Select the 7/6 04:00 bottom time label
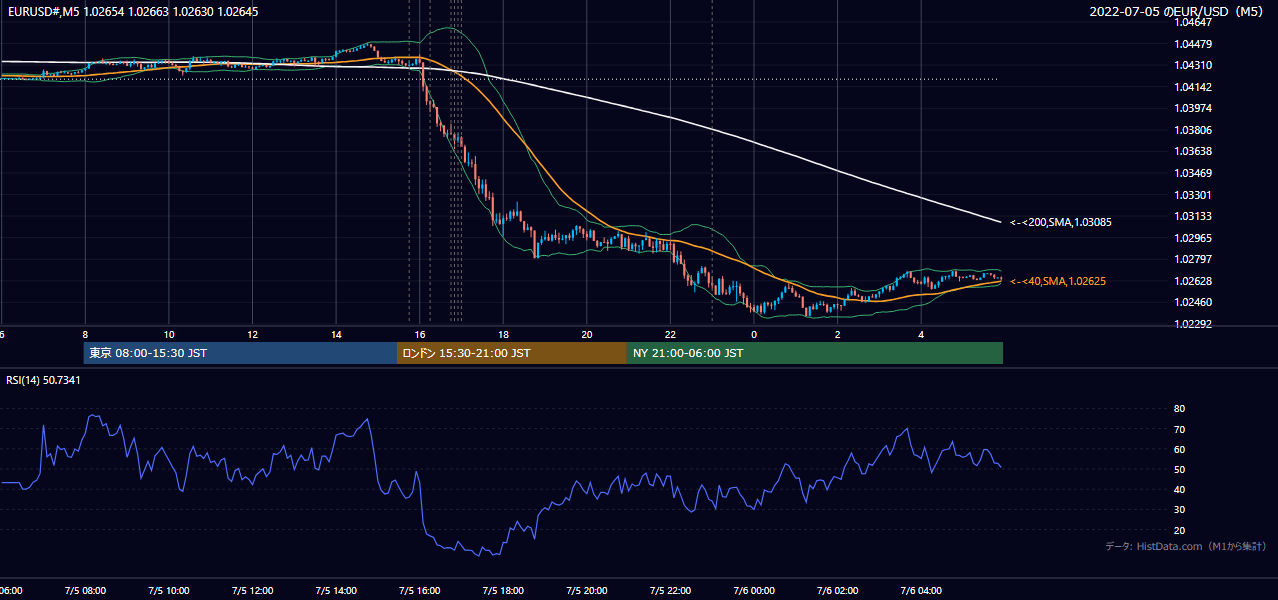The image size is (1278, 600). pyautogui.click(x=921, y=590)
